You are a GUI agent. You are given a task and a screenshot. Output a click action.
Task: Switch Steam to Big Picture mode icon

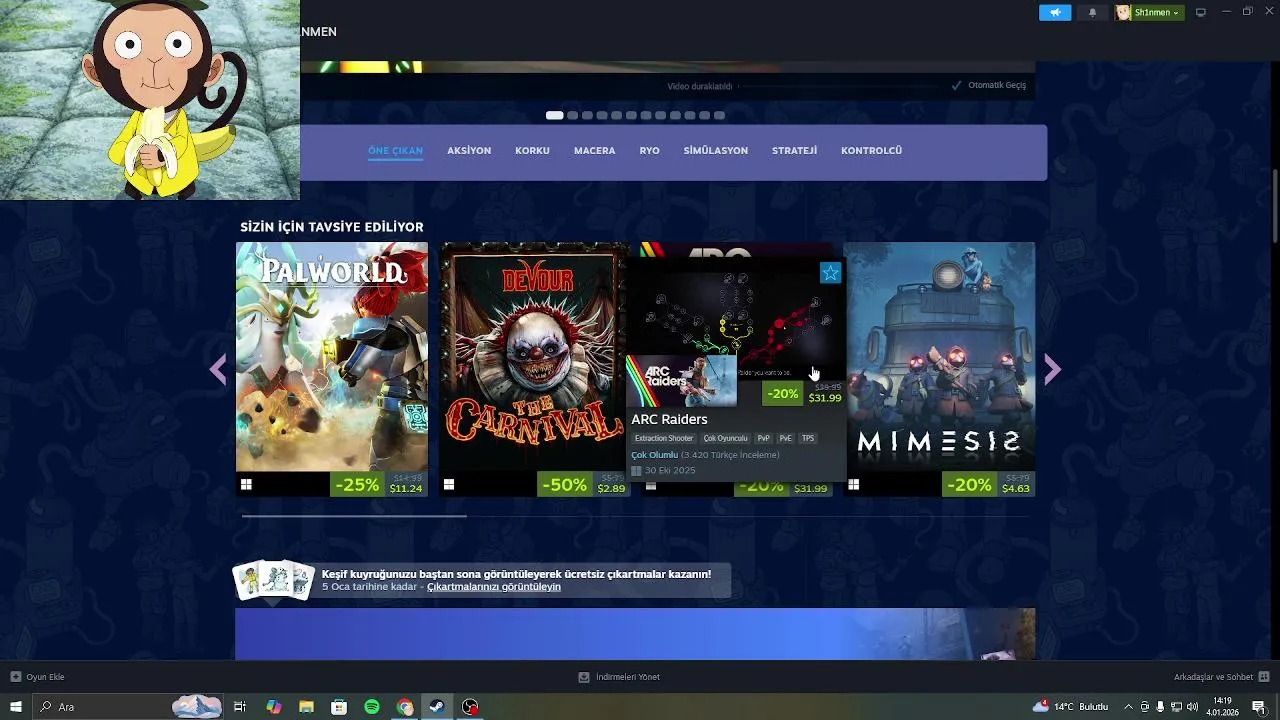(x=1201, y=12)
